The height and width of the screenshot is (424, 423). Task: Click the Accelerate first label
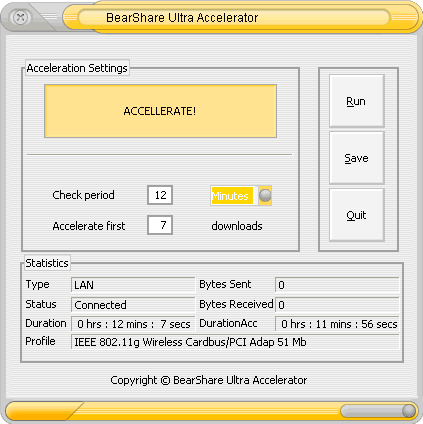89,226
